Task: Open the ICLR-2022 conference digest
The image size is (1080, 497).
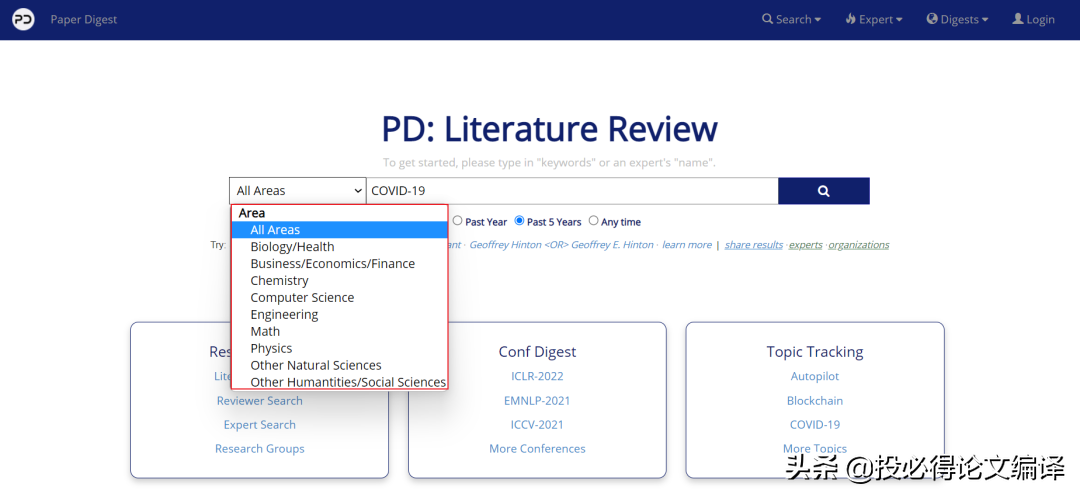Action: pyautogui.click(x=537, y=376)
